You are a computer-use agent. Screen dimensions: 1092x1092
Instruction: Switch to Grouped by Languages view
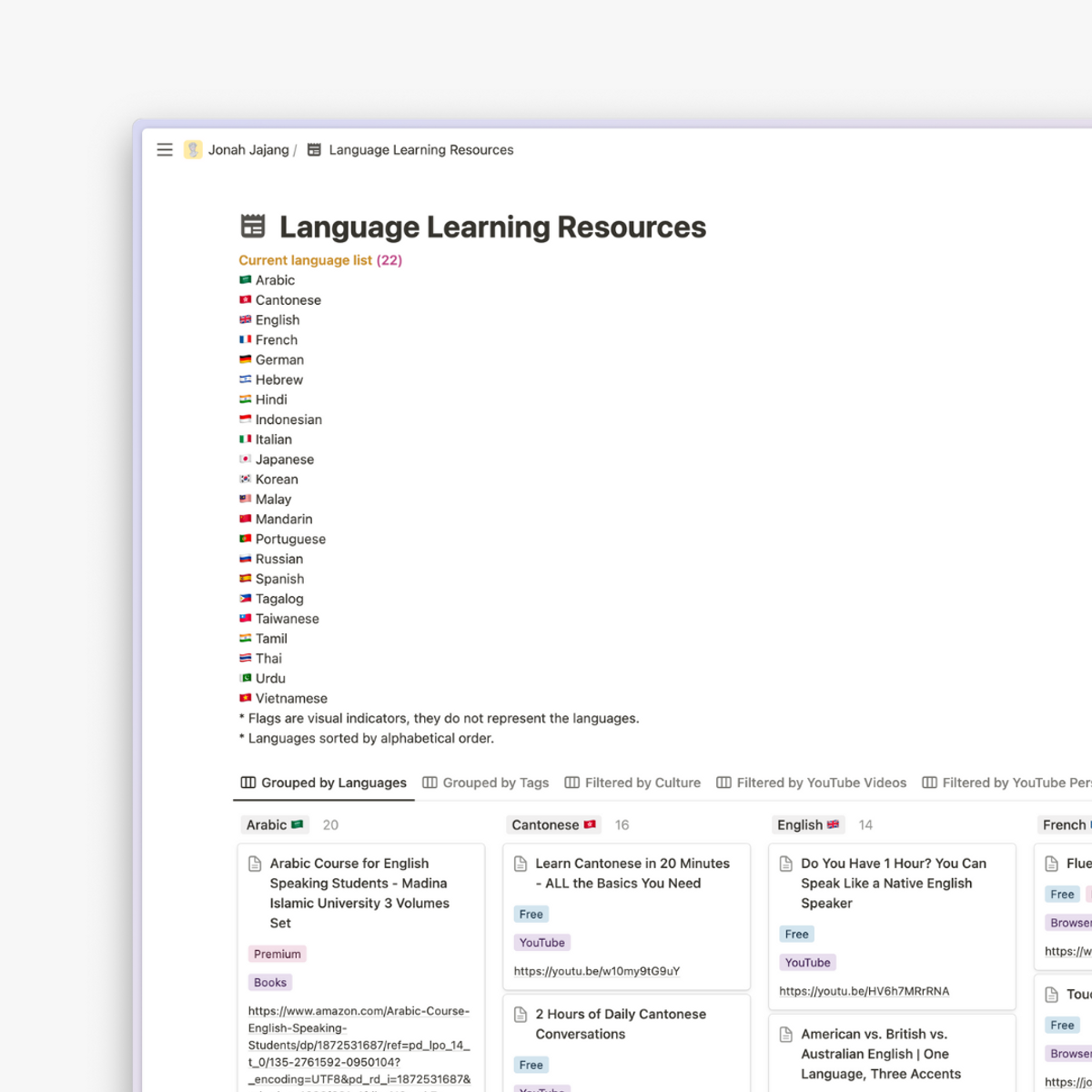point(324,783)
